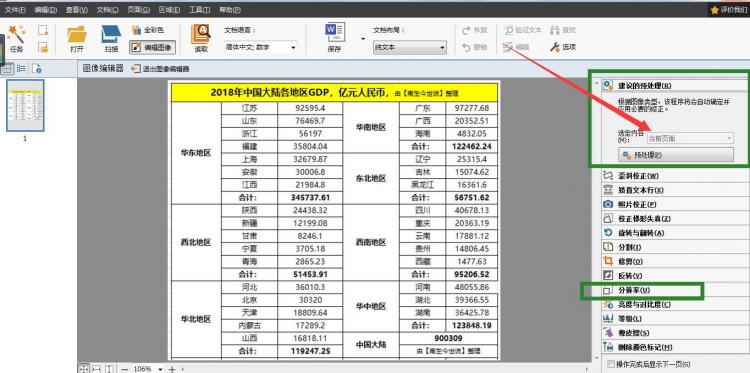The width and height of the screenshot is (750, 373).
Task: Open 页面 menu
Action: click(139, 10)
